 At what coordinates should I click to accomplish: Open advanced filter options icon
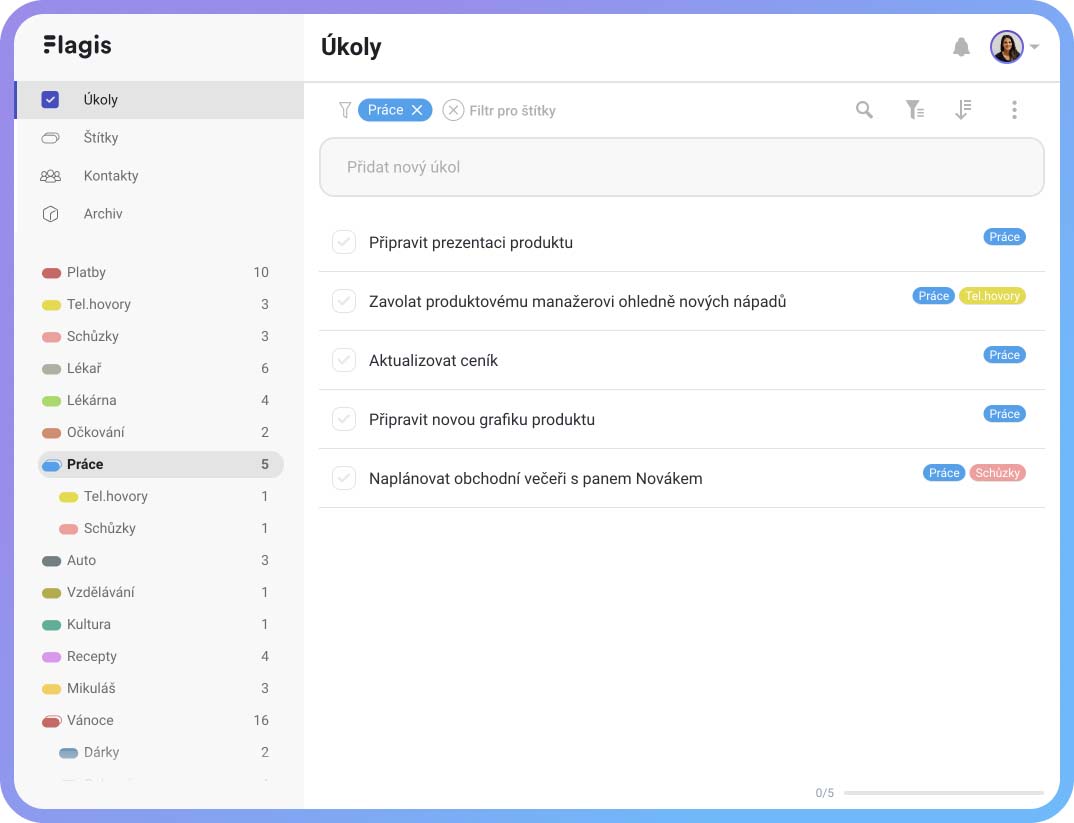point(914,110)
